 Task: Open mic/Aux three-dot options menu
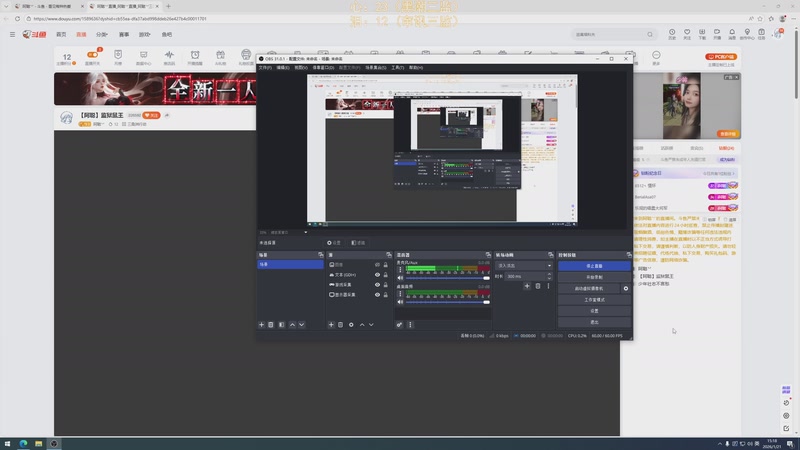(x=400, y=269)
